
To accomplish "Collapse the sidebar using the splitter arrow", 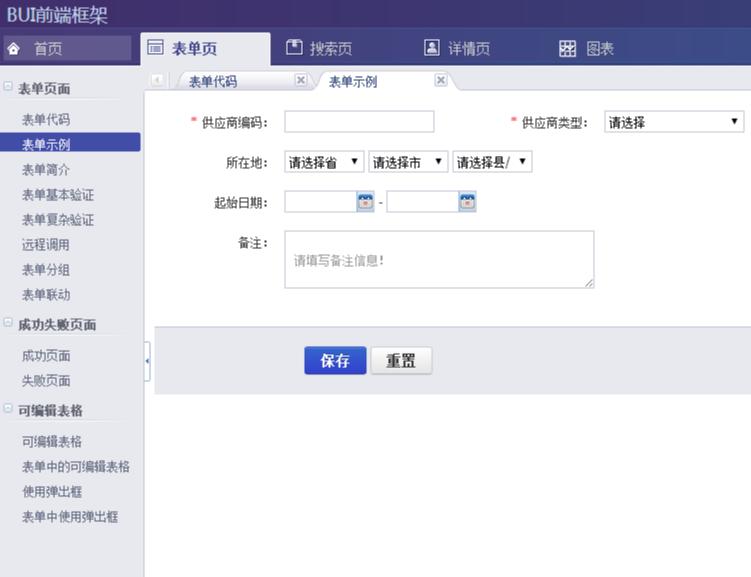I will [147, 361].
